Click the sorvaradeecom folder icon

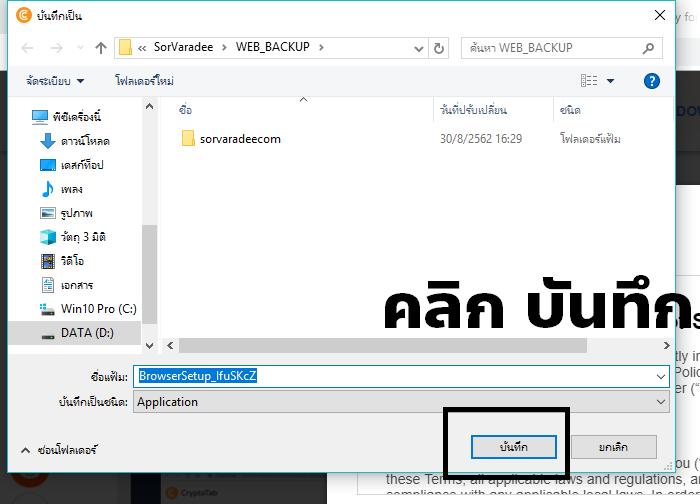(x=188, y=138)
